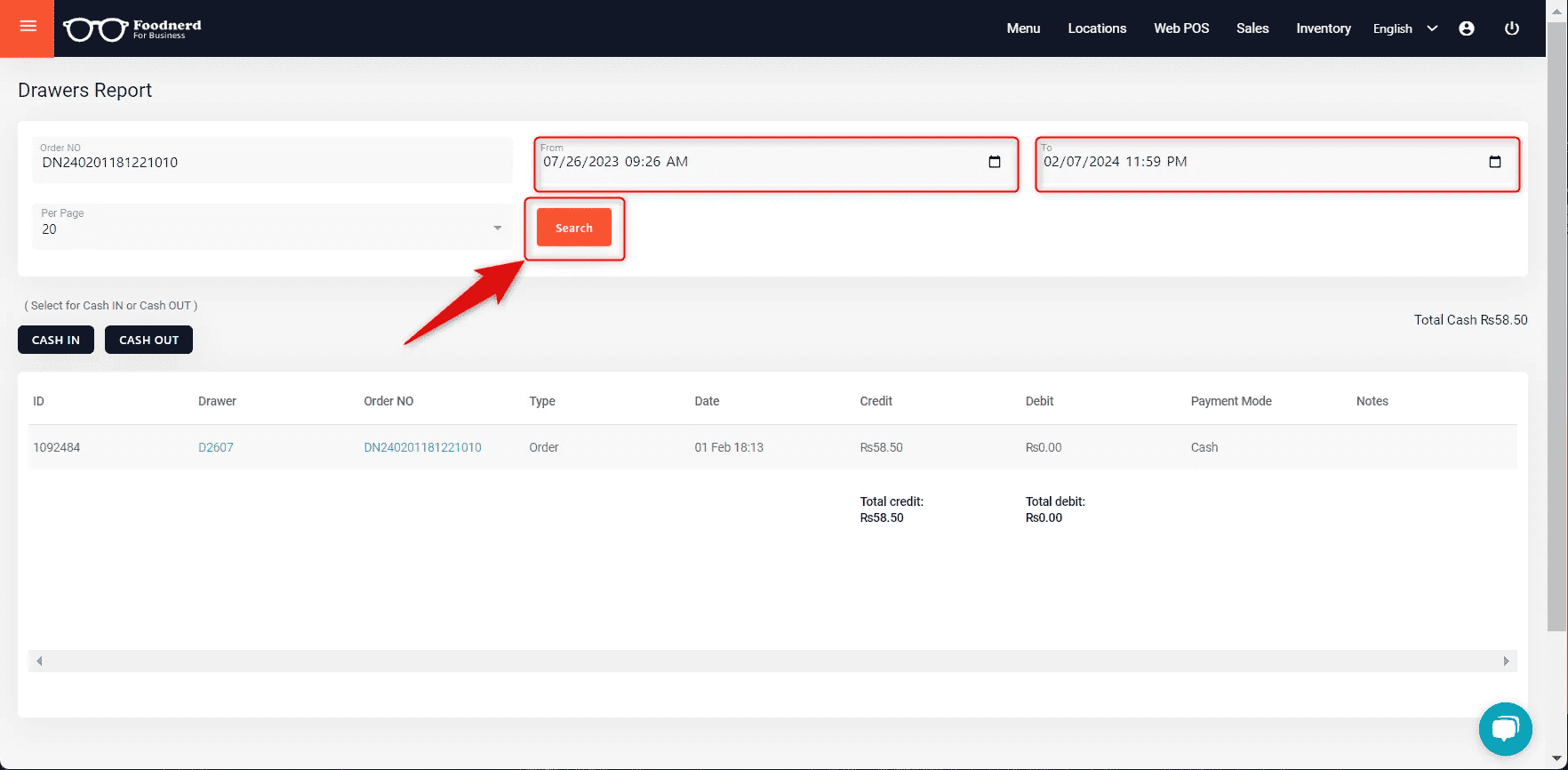This screenshot has width=1568, height=770.
Task: Go to the Inventory menu
Action: pyautogui.click(x=1323, y=28)
